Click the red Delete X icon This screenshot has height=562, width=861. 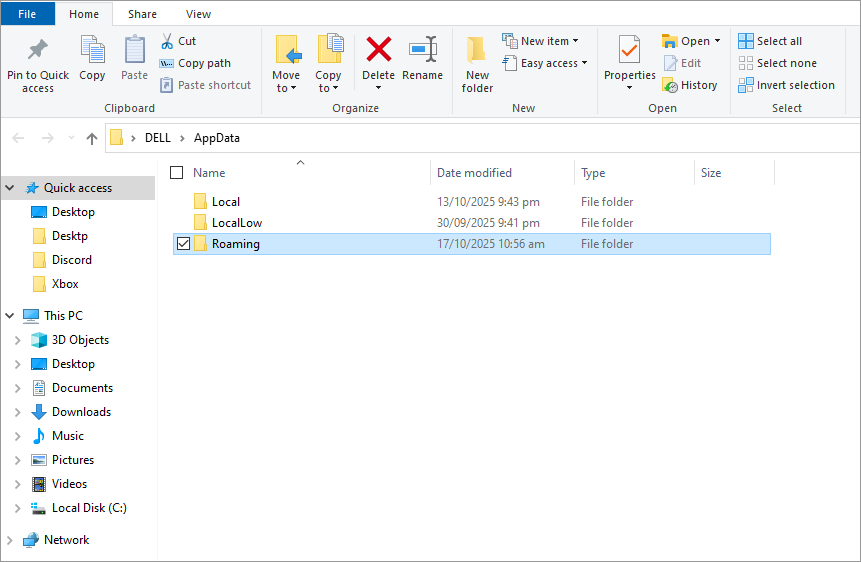click(378, 49)
